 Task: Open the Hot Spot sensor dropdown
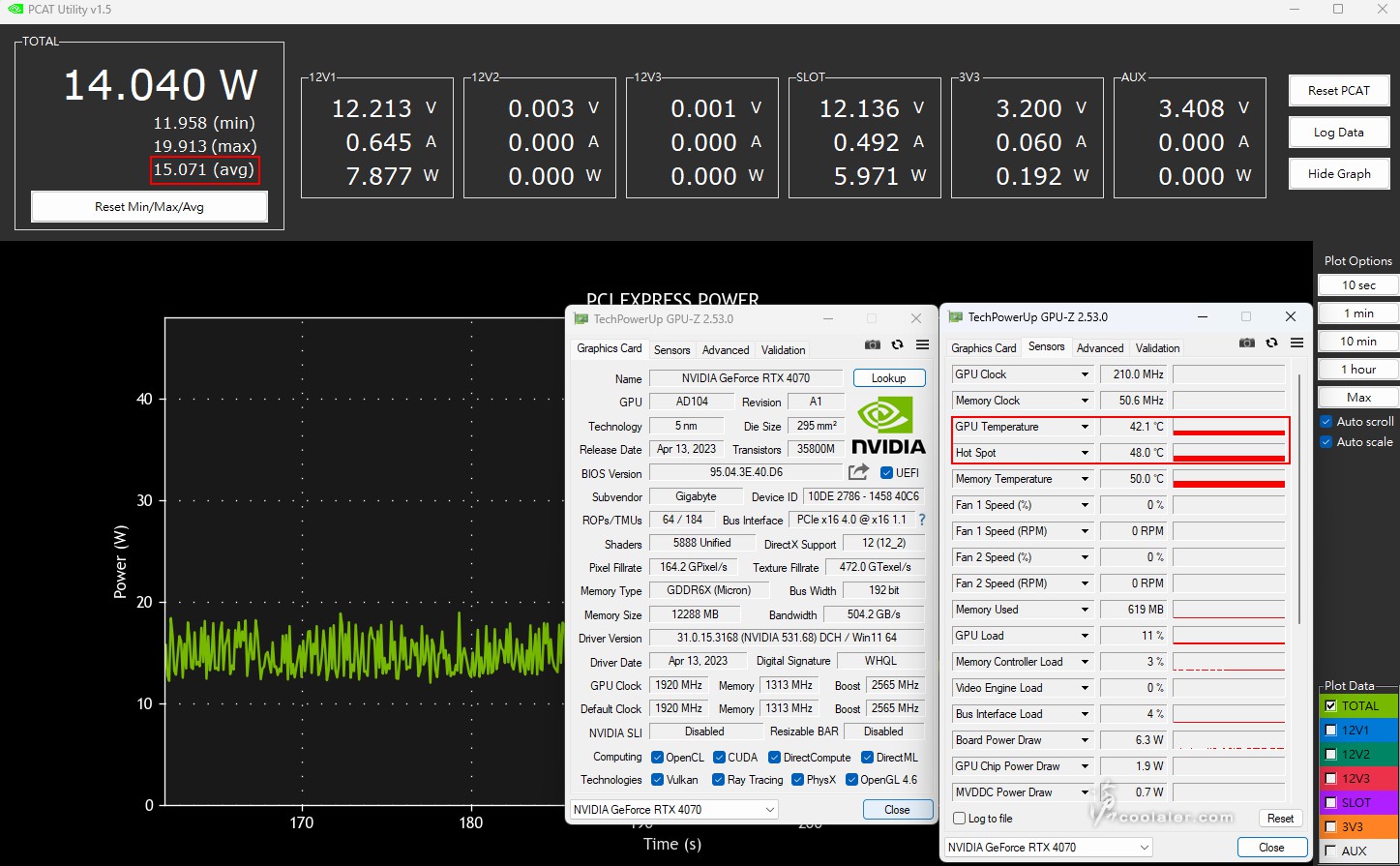coord(1085,453)
